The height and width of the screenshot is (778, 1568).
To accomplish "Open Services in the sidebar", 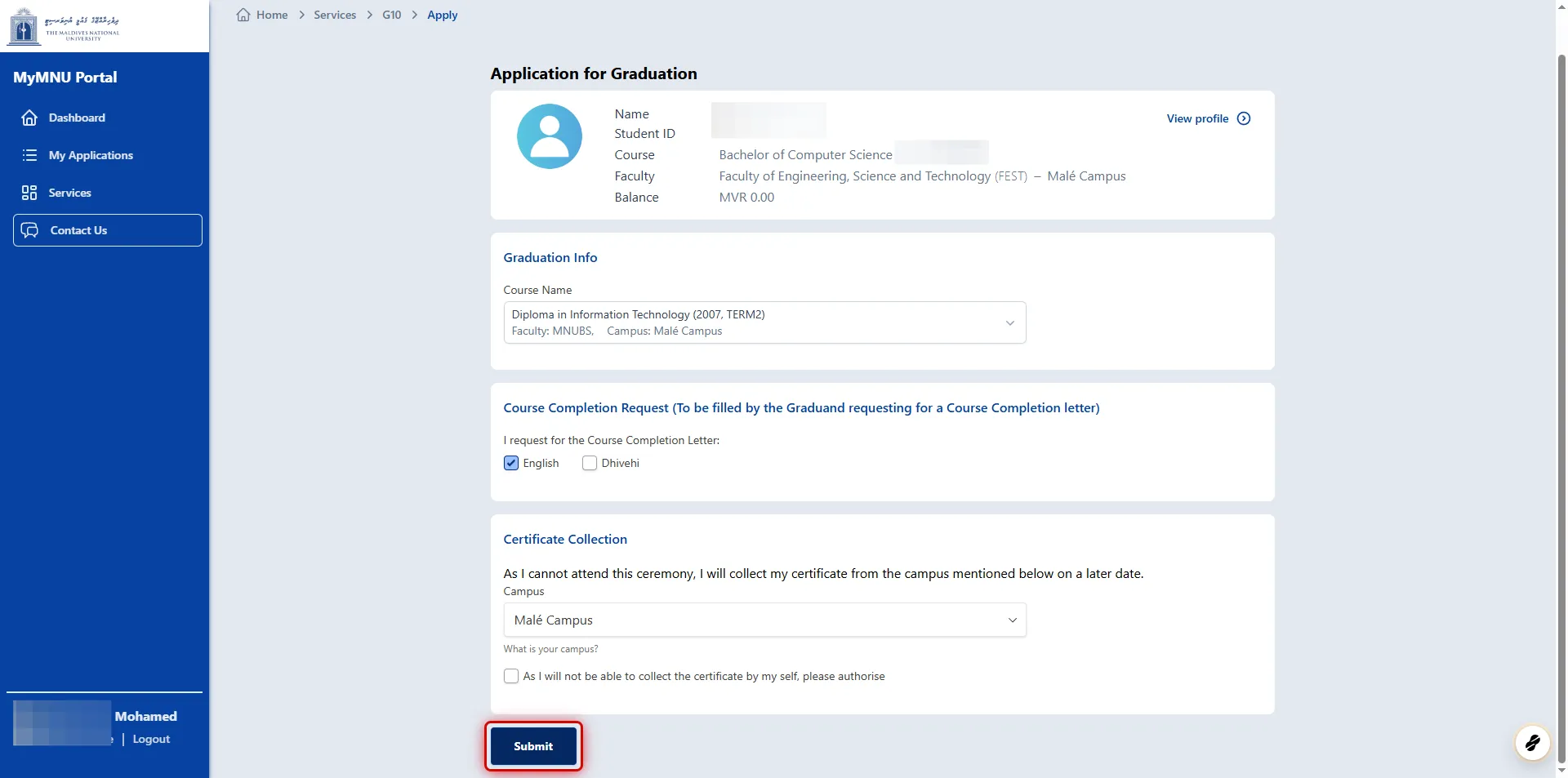I will coord(107,193).
